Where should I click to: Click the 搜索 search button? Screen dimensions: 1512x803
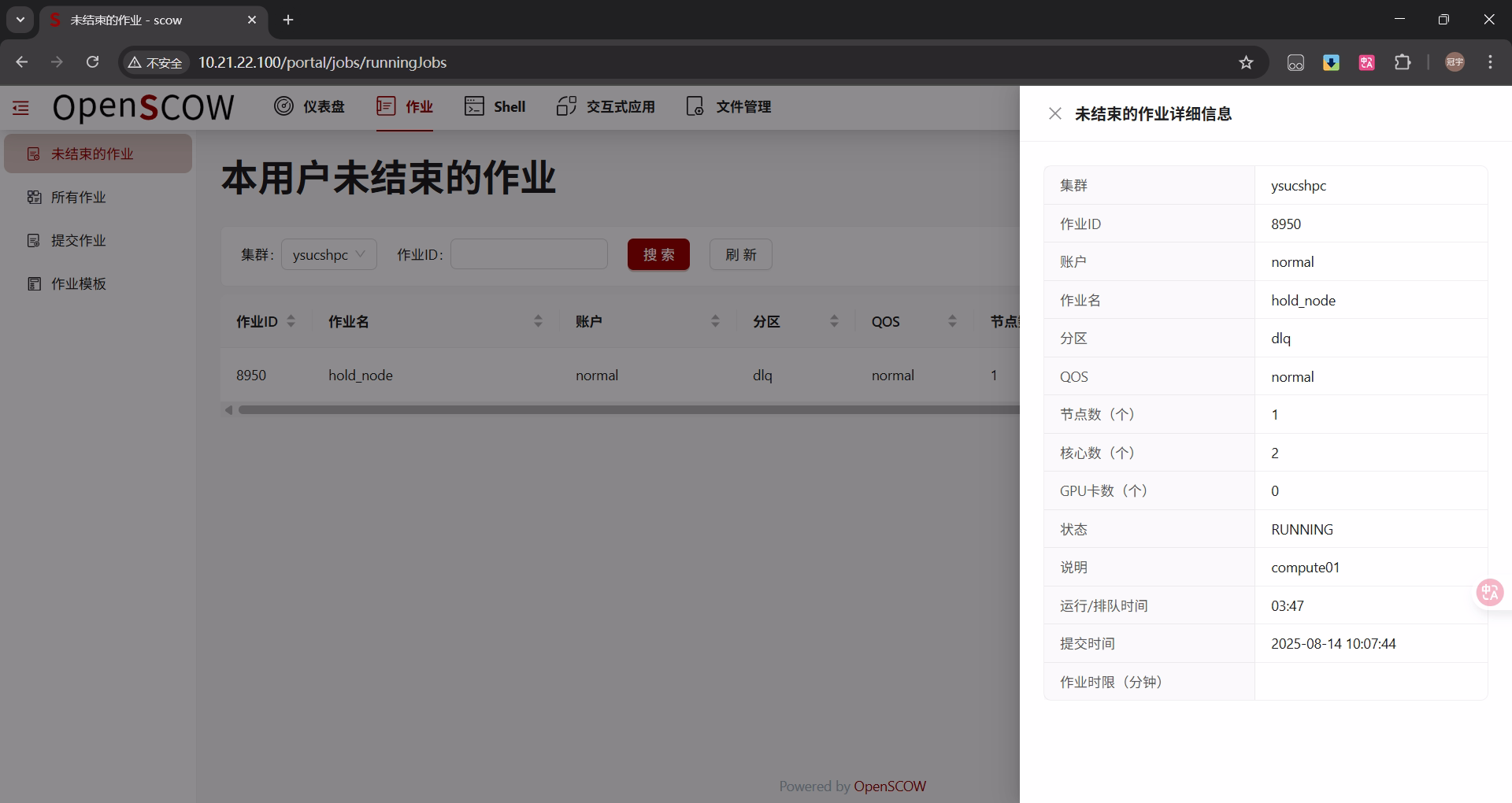coord(658,253)
